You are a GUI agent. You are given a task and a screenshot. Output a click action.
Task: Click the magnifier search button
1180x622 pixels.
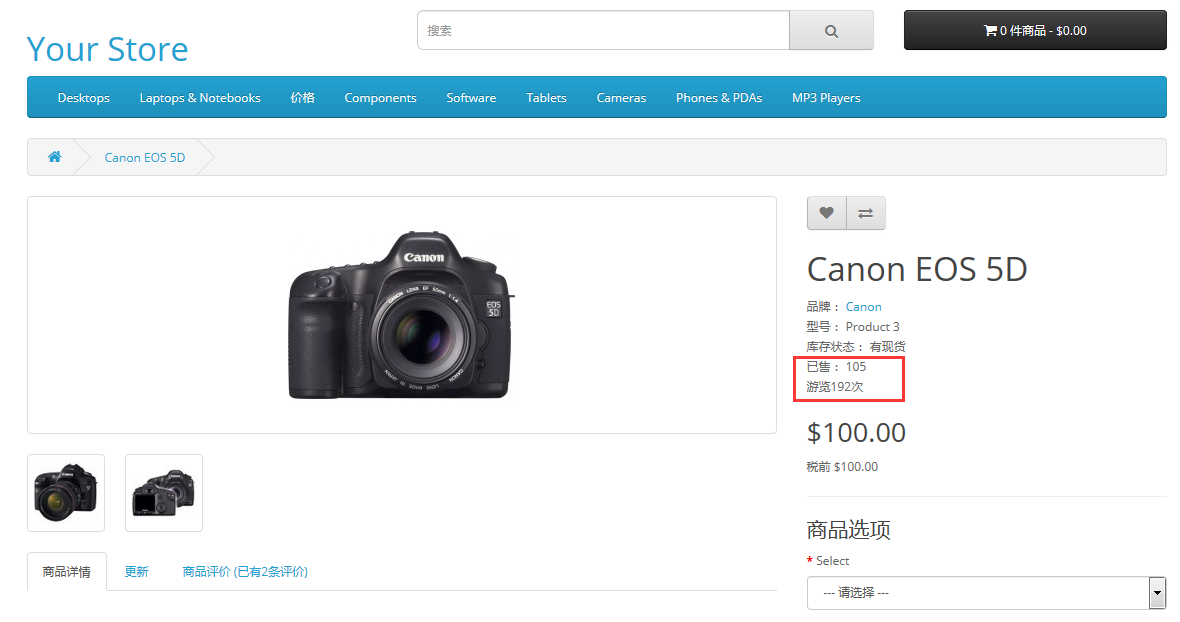831,31
